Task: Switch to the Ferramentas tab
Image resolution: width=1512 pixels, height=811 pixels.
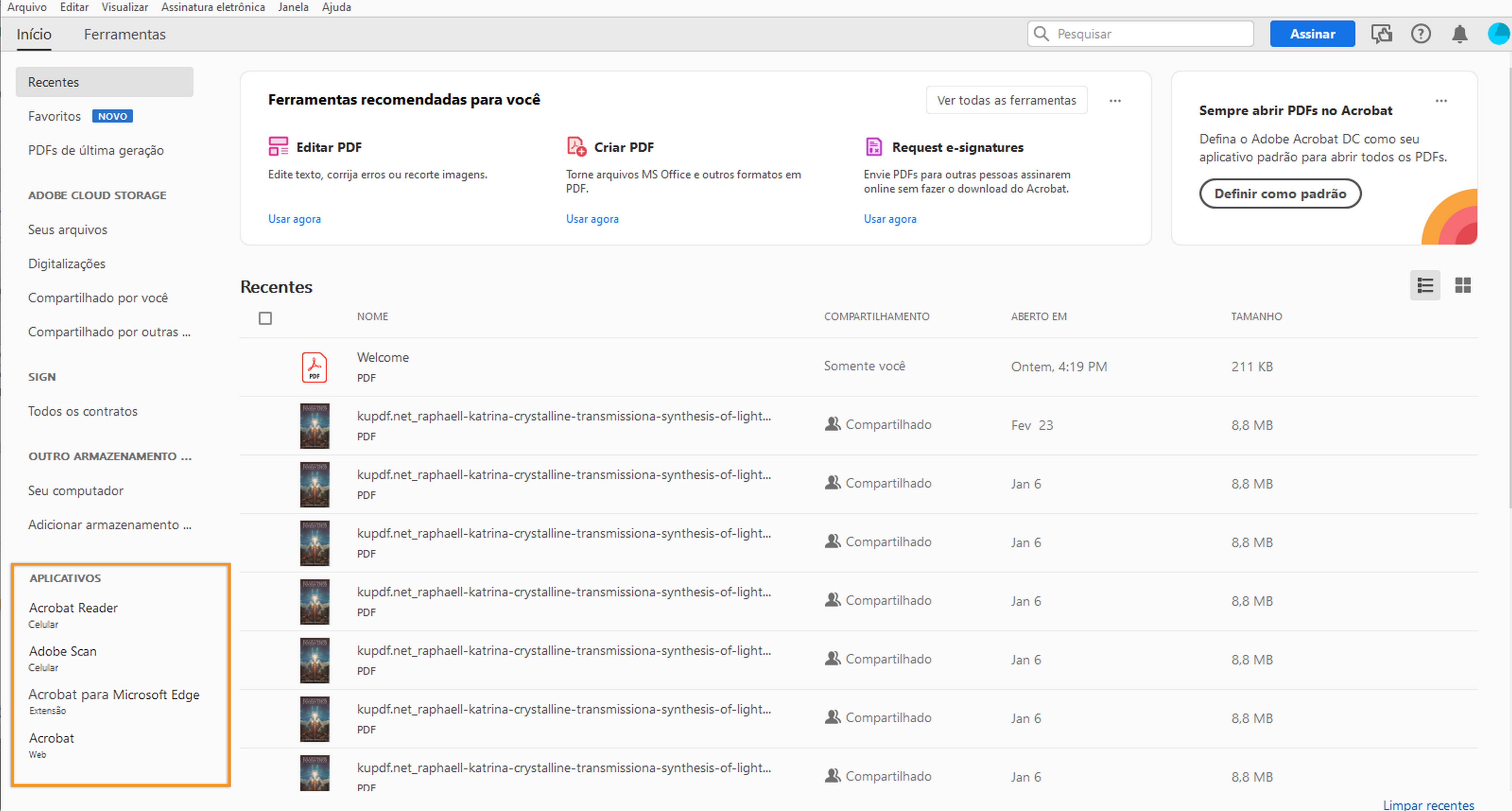Action: click(x=124, y=35)
